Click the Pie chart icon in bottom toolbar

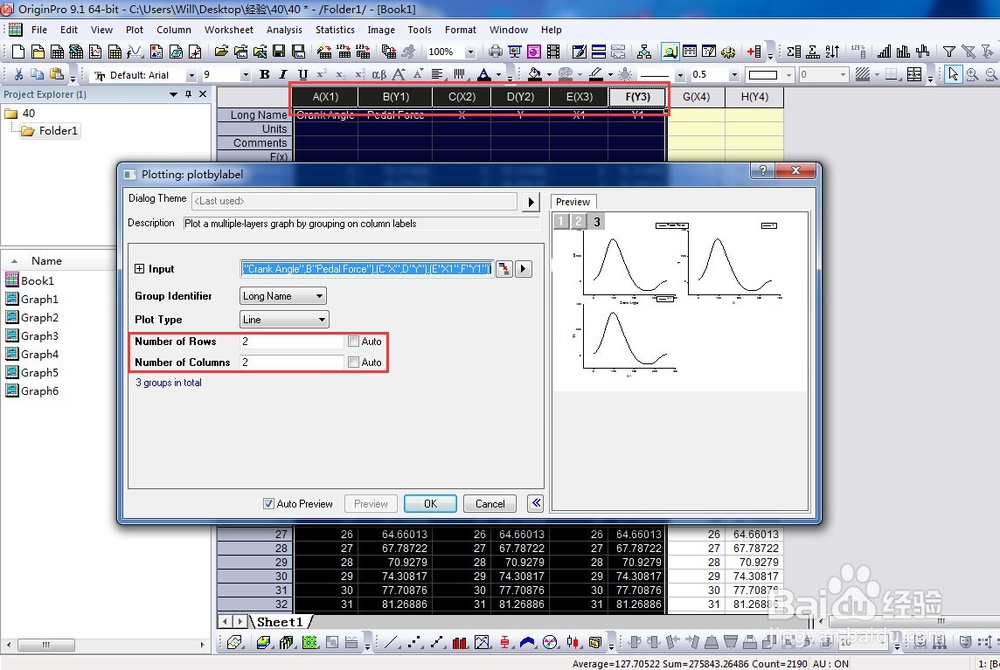click(x=550, y=643)
